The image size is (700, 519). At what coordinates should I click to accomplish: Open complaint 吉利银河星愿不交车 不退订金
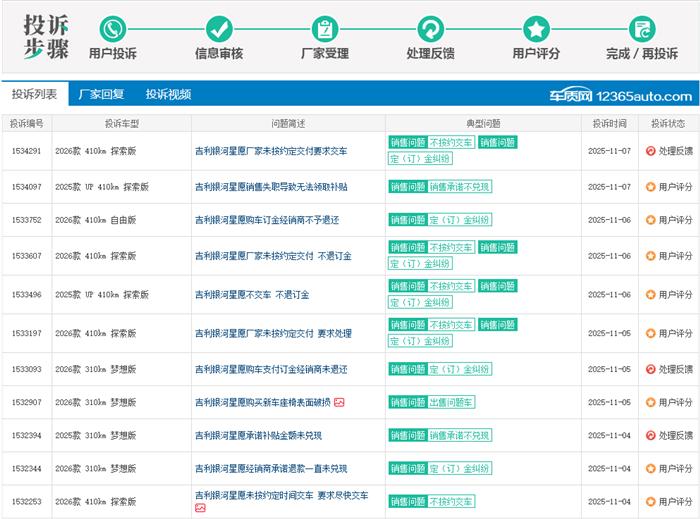[x=251, y=295]
